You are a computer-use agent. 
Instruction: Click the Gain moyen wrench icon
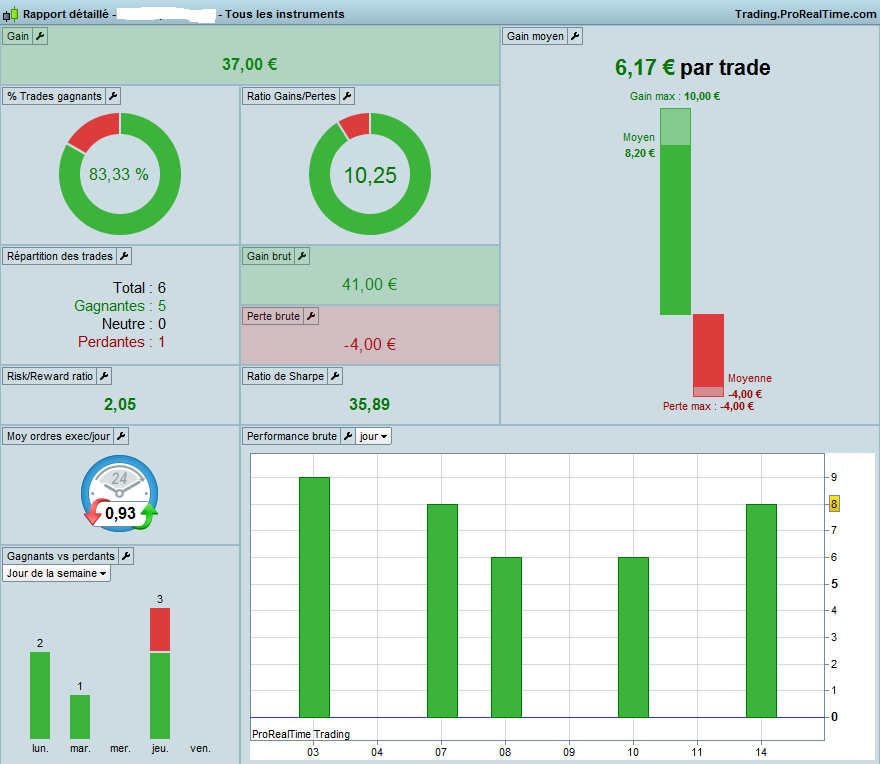(x=575, y=36)
